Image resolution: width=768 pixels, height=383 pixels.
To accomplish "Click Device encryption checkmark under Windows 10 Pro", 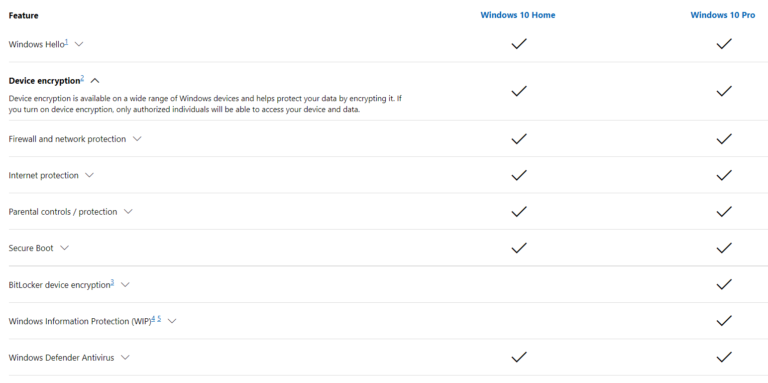I will coord(724,91).
